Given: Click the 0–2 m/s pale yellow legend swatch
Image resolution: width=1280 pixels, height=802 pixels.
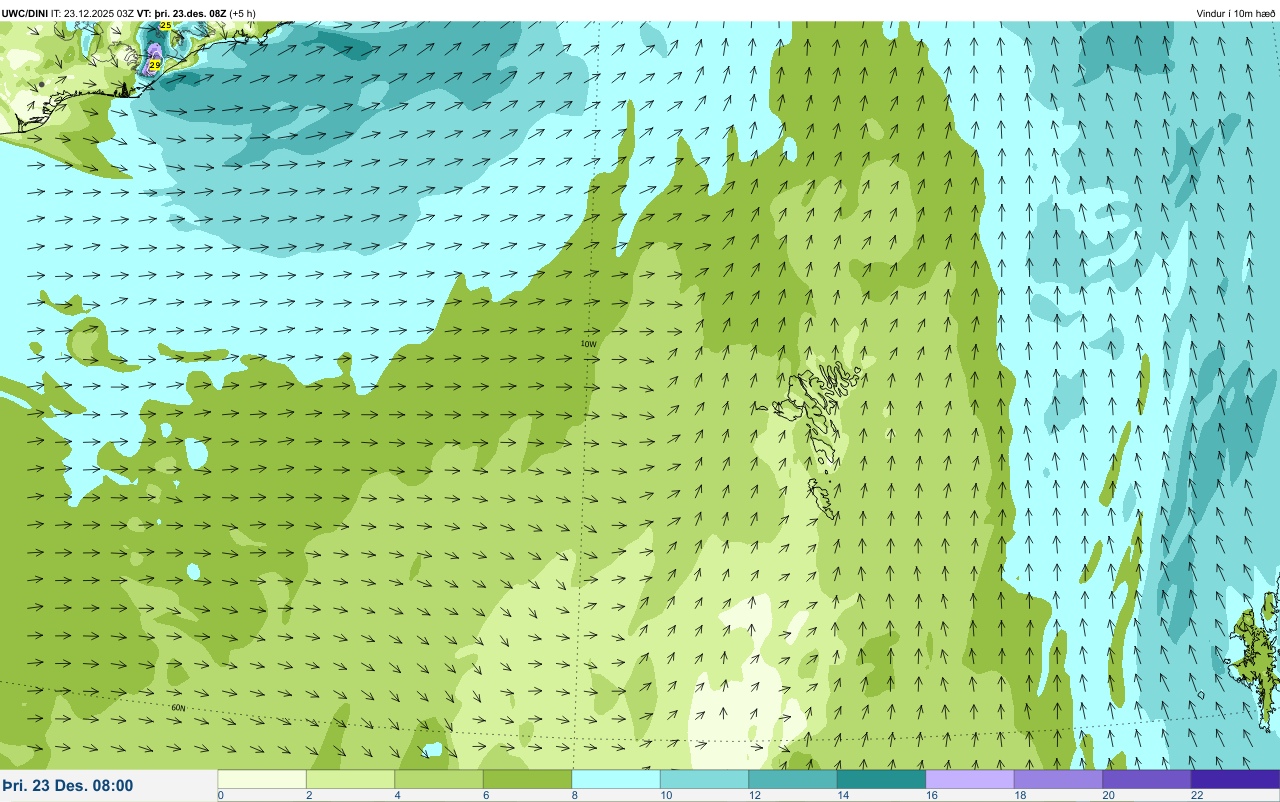Looking at the screenshot, I should [262, 779].
